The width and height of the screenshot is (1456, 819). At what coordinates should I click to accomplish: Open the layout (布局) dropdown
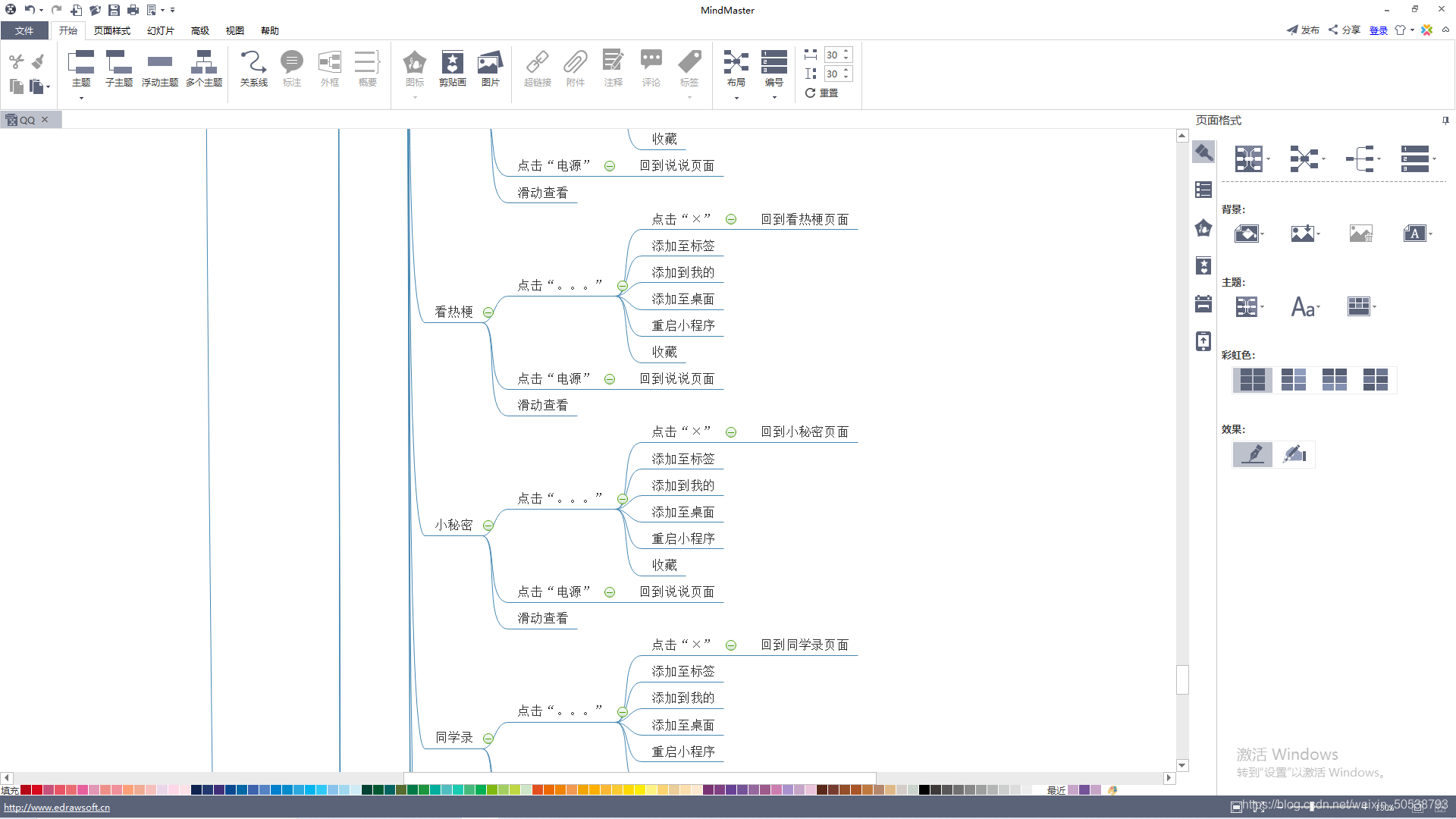[736, 97]
